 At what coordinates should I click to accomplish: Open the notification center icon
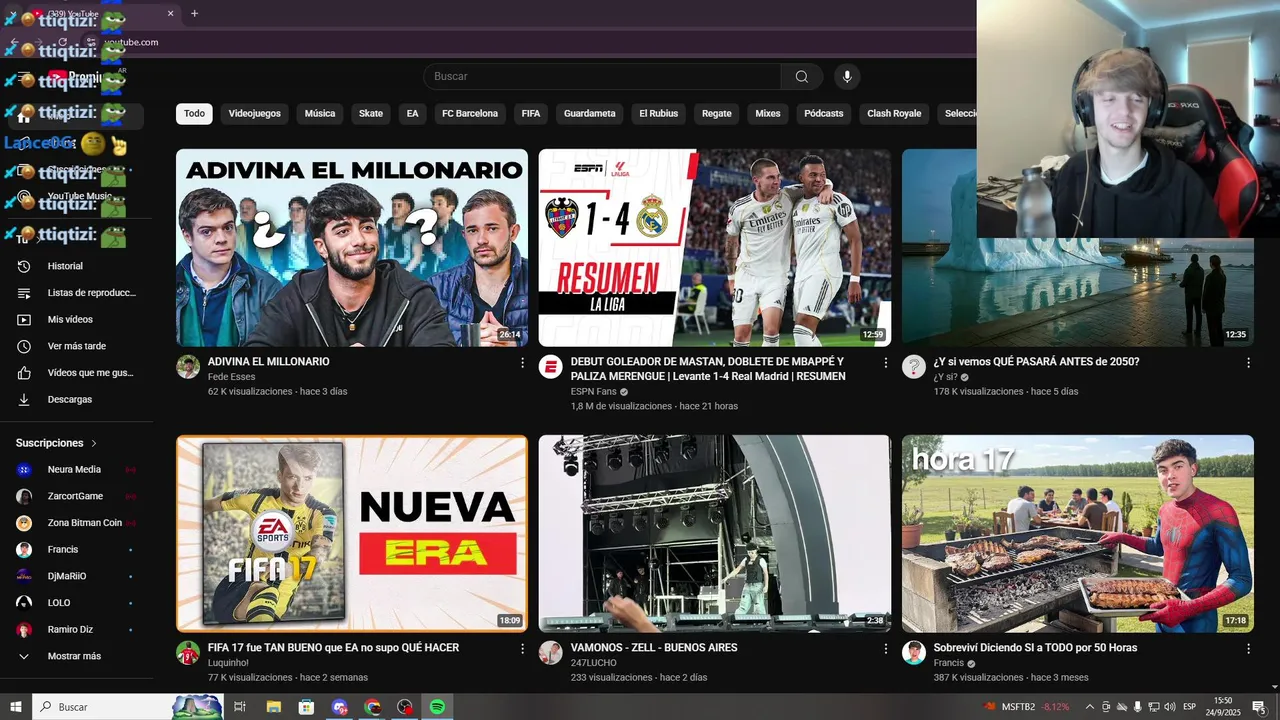(1258, 707)
